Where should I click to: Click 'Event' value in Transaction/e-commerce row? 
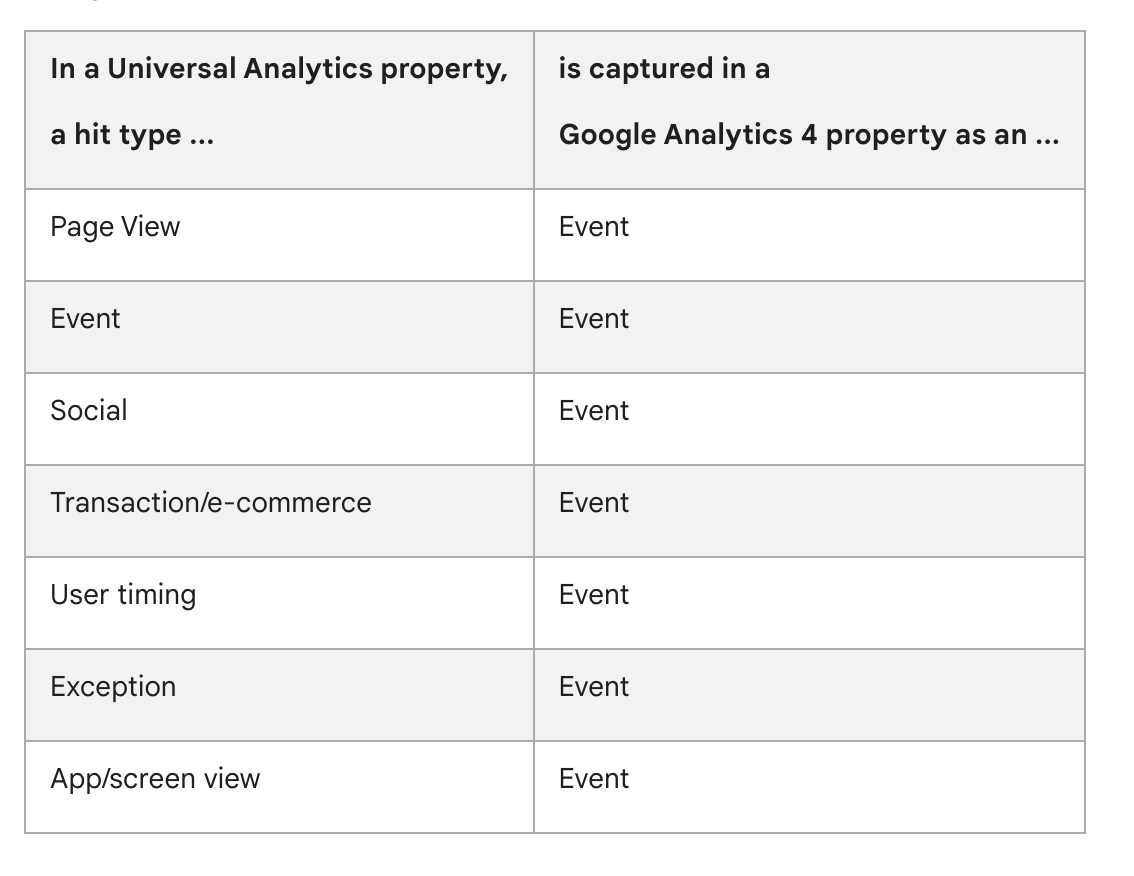(594, 503)
